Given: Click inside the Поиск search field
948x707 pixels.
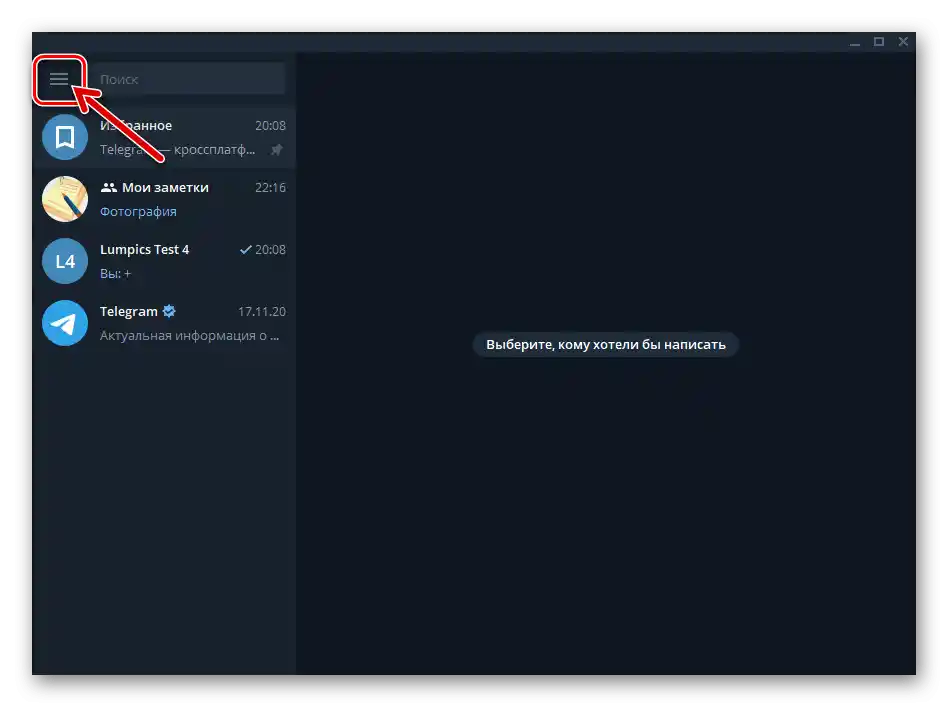Looking at the screenshot, I should click(x=190, y=78).
